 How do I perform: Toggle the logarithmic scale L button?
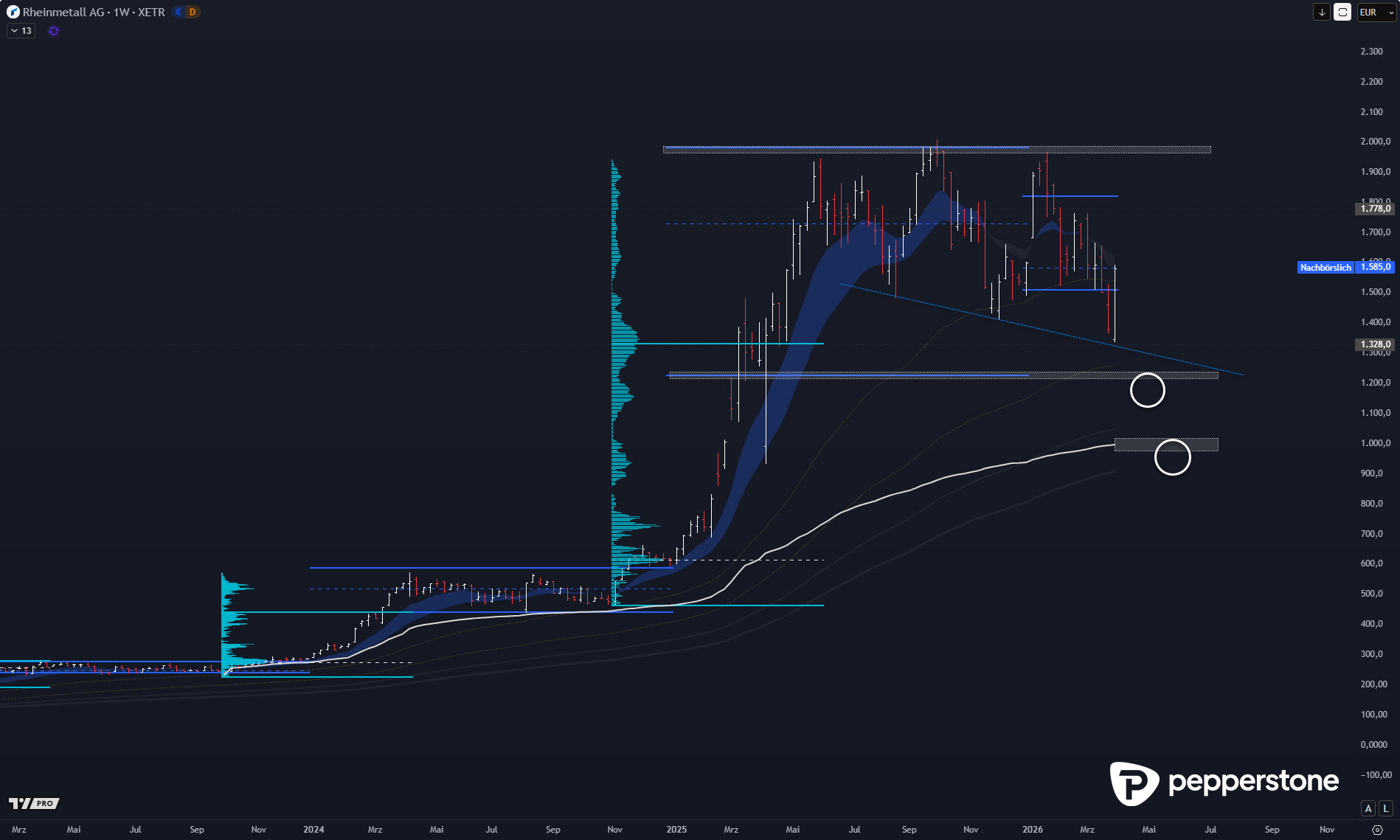pos(1386,808)
